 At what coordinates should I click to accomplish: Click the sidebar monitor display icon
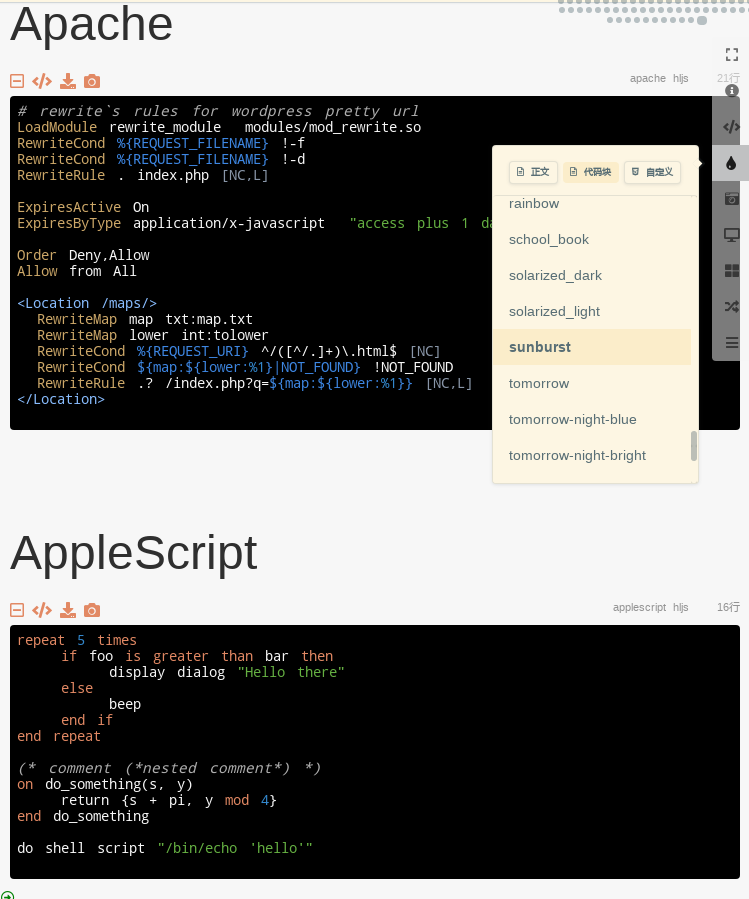pos(731,235)
